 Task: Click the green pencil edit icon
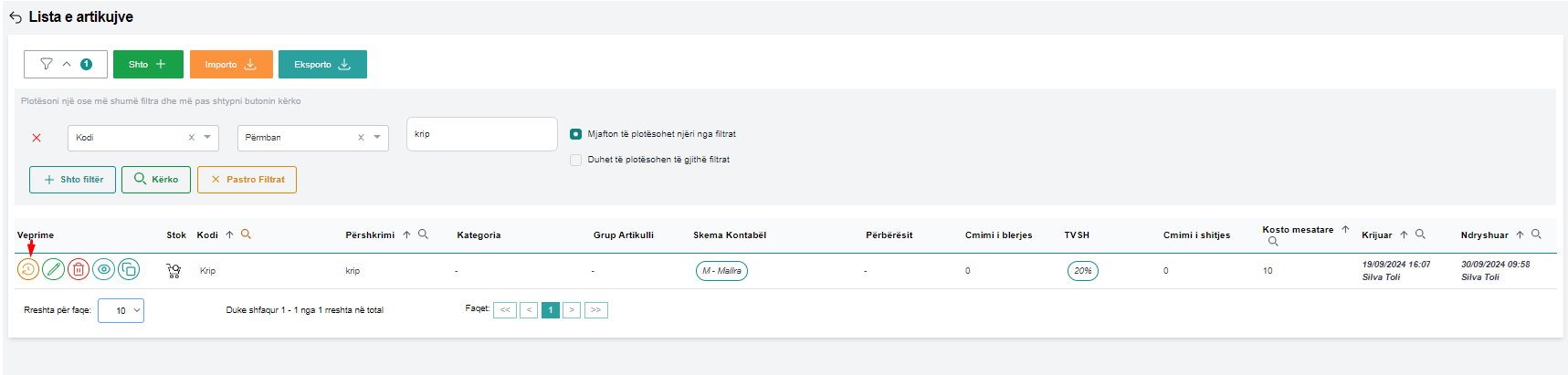[54, 269]
